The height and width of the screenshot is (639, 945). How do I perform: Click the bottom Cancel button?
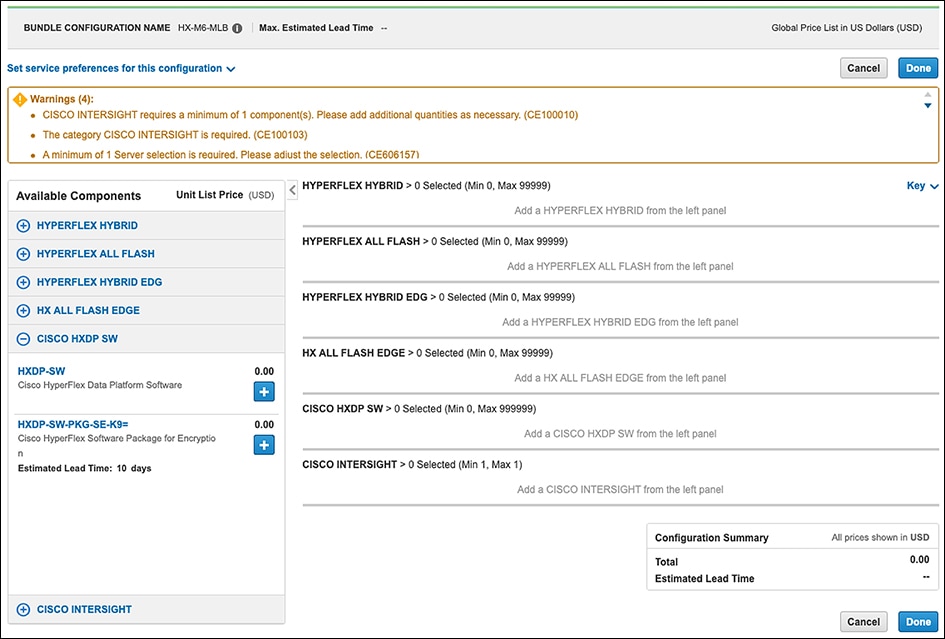point(863,622)
